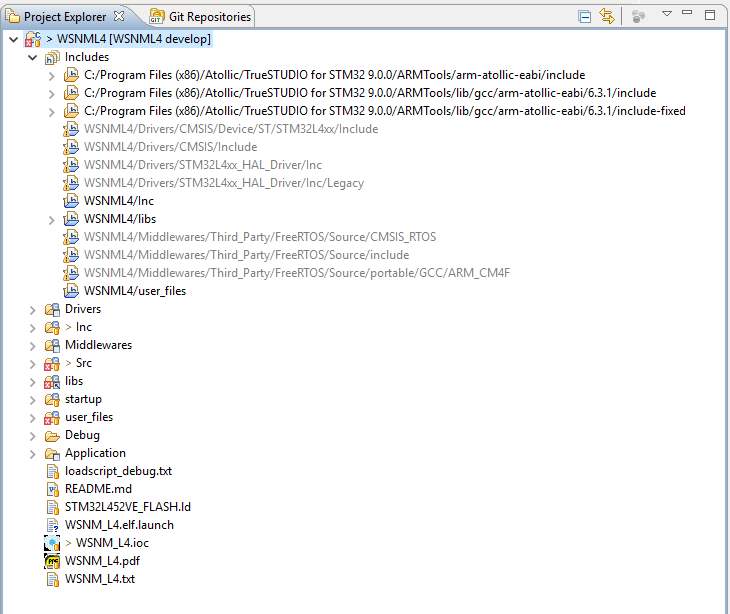Select STM32L4xx/Include device entry
The height and width of the screenshot is (614, 730).
(231, 129)
